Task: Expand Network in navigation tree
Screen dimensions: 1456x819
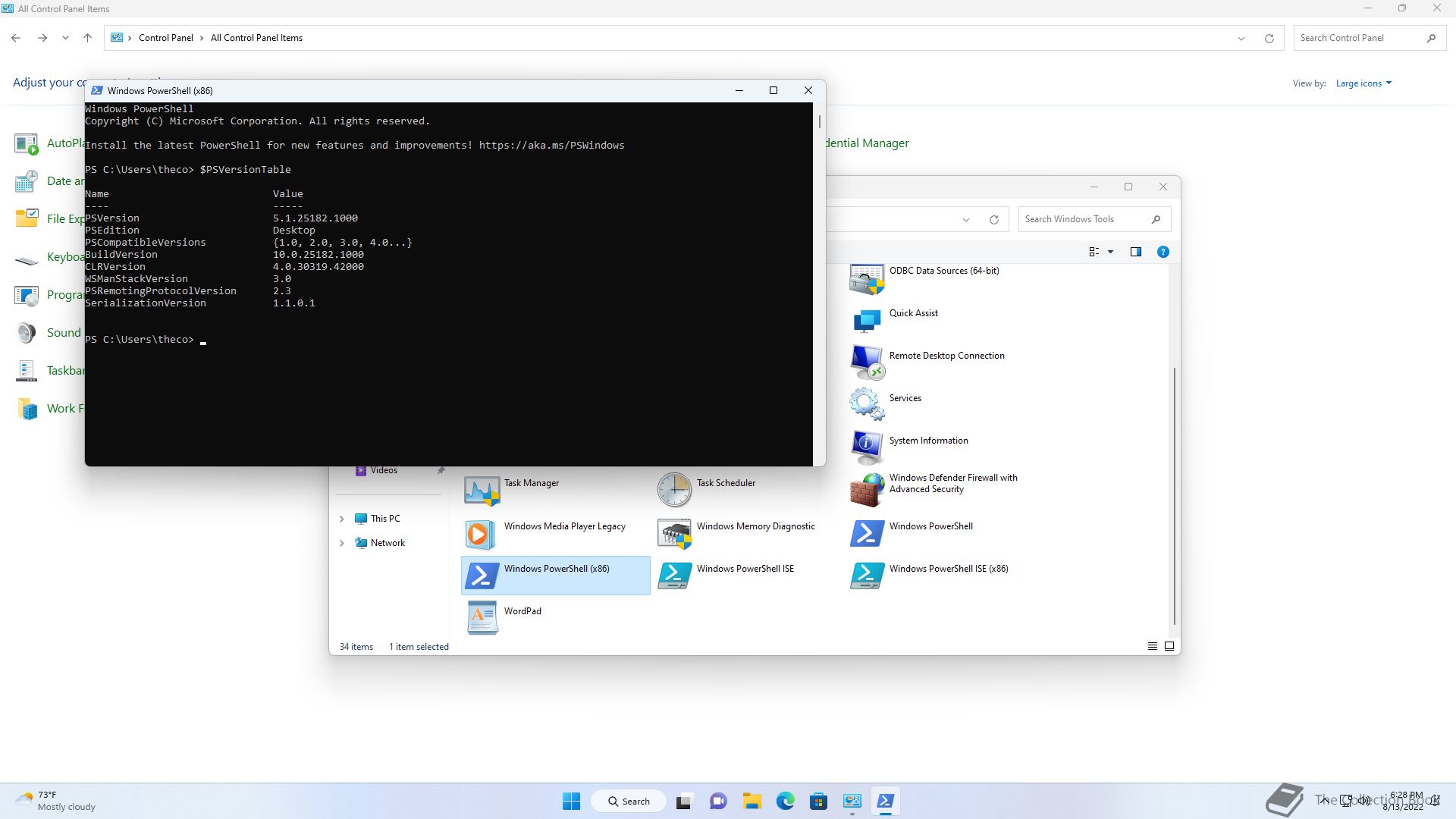Action: point(341,543)
